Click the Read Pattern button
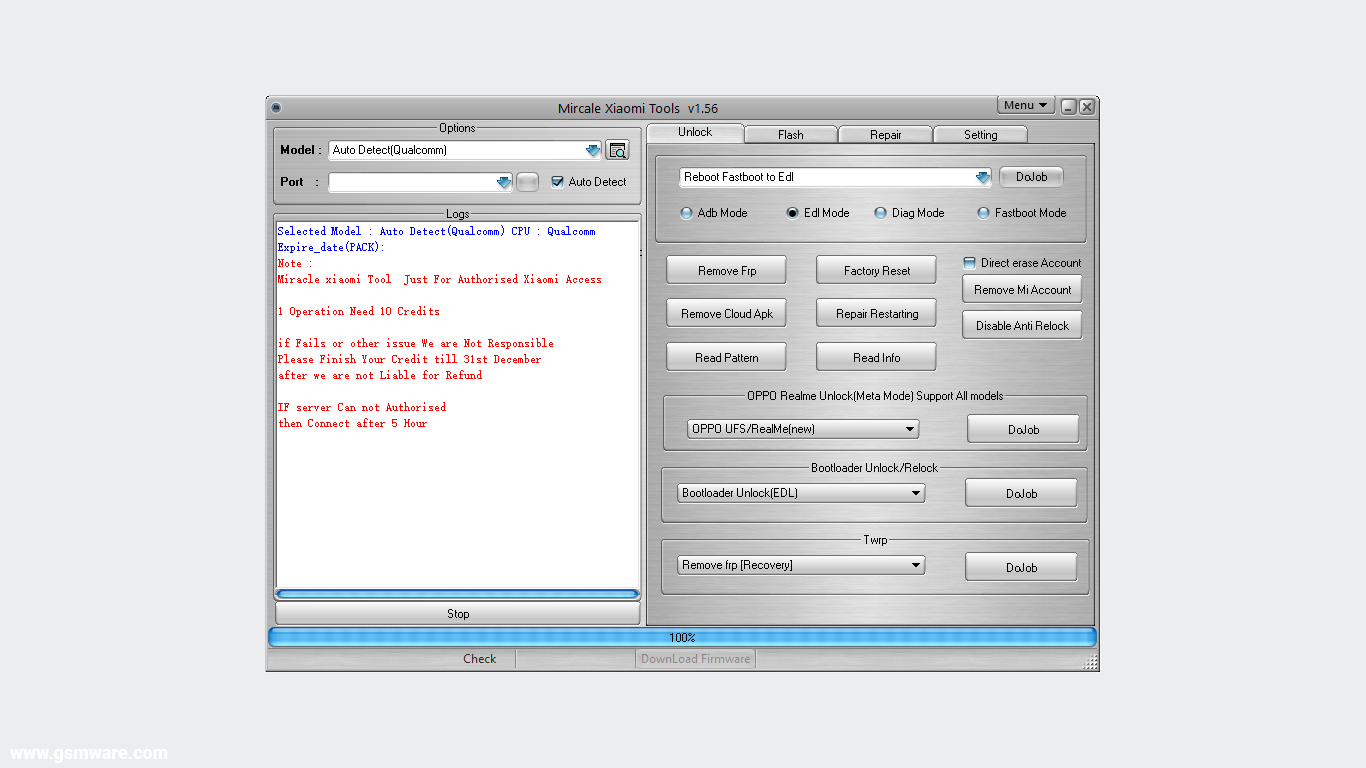 [x=727, y=358]
